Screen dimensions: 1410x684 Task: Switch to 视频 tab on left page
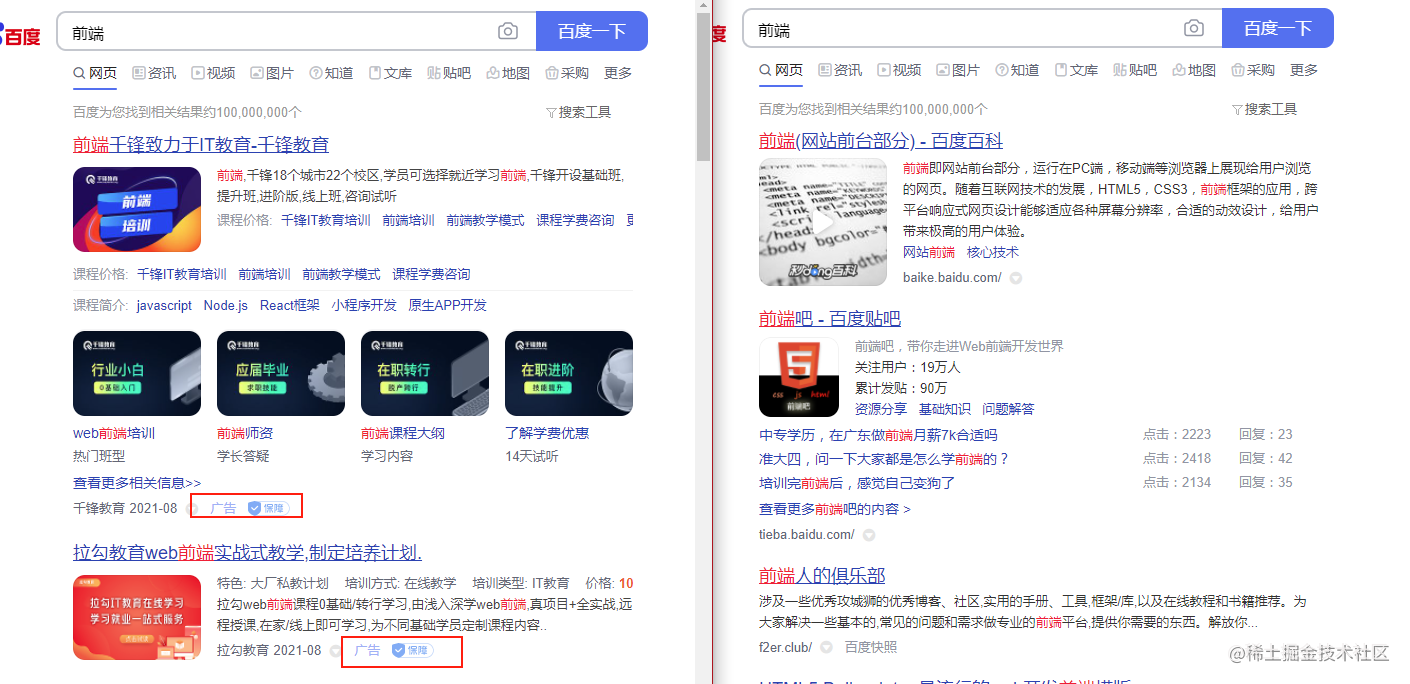tap(213, 73)
